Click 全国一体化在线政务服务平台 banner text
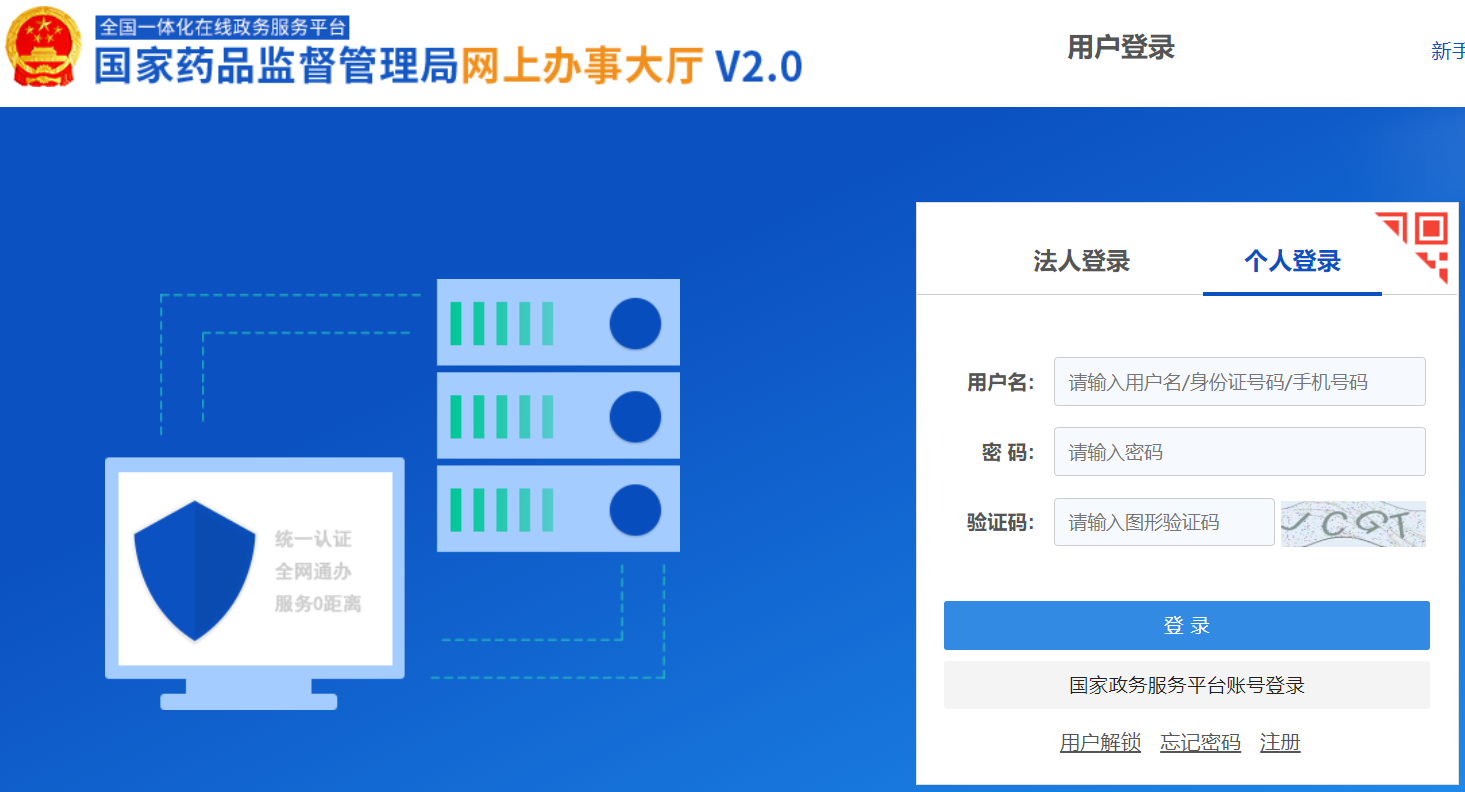The height and width of the screenshot is (792, 1465). pos(222,27)
